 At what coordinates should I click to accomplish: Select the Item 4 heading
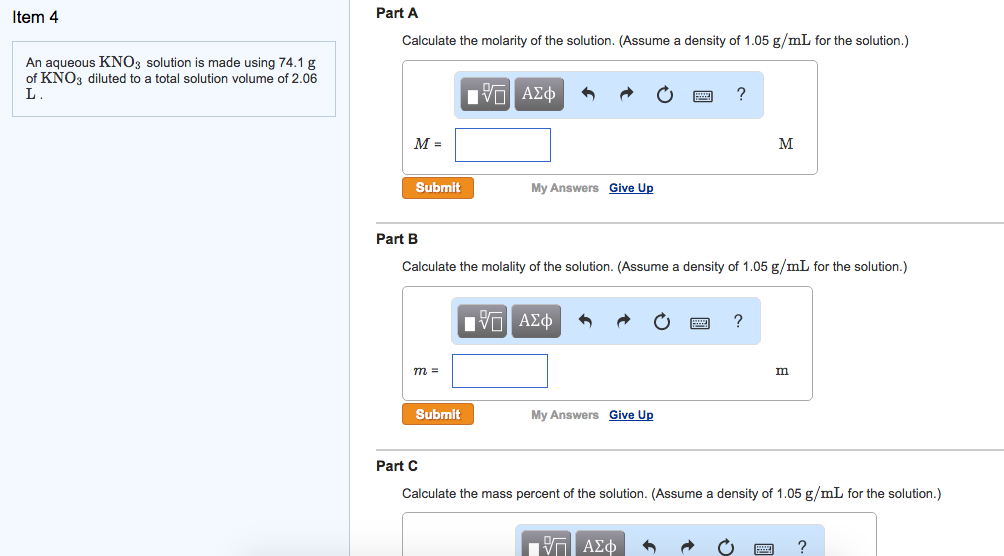[x=35, y=17]
